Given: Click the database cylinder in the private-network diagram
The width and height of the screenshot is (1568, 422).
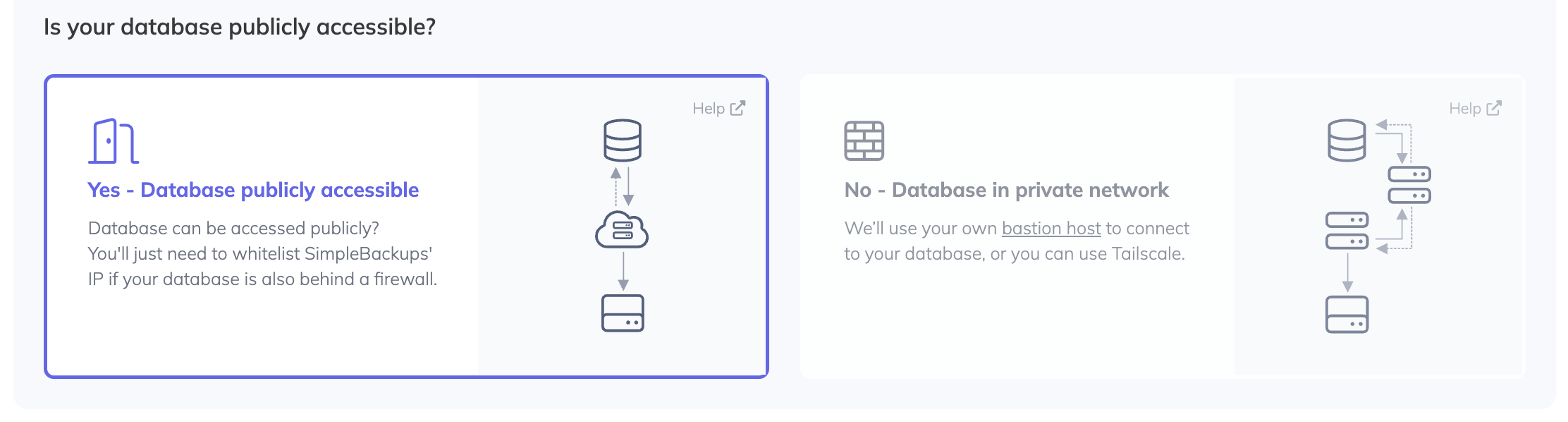Looking at the screenshot, I should click(x=1347, y=140).
